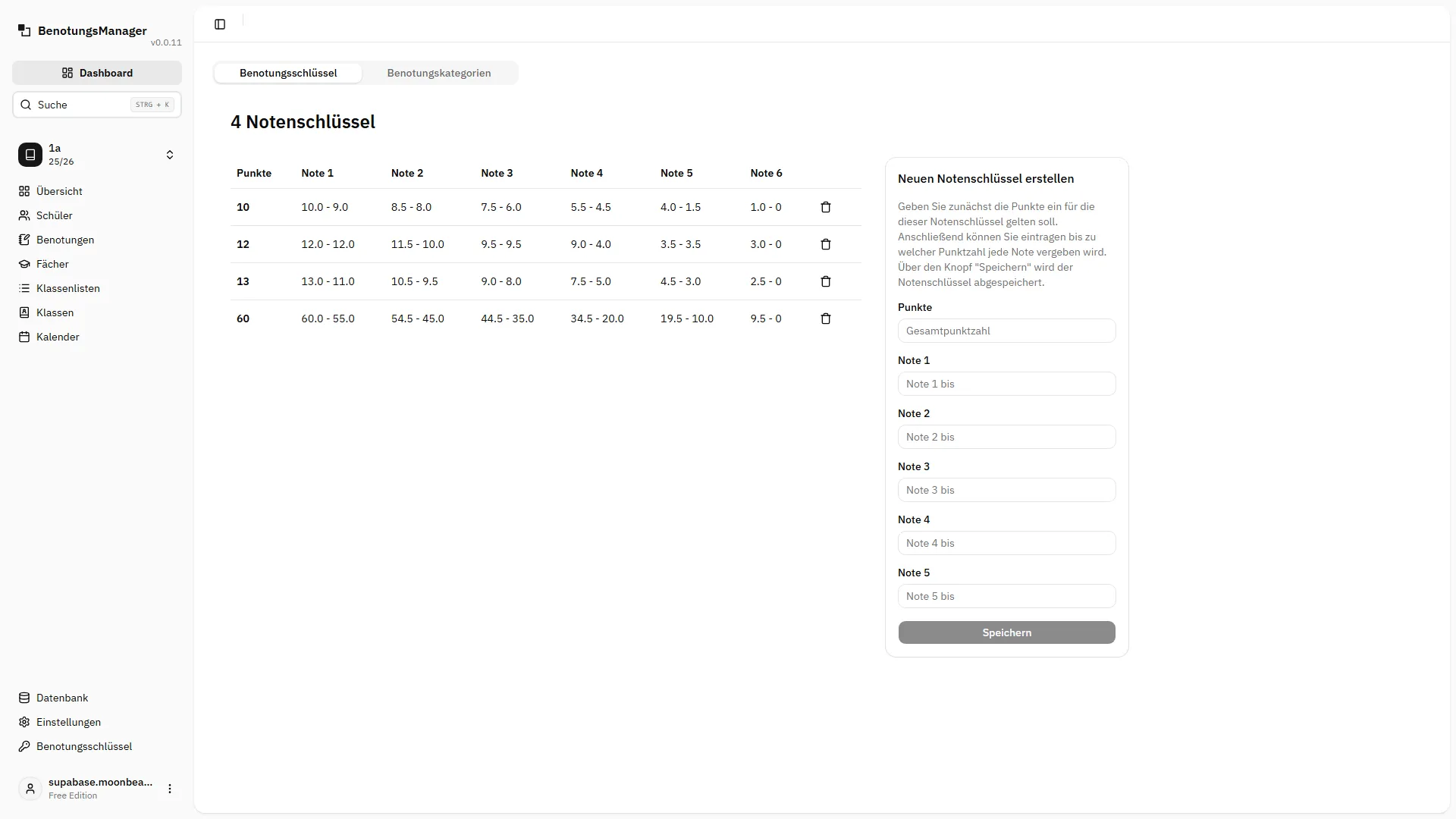Click Neuen Notenschlüssel erstellen heading
Image resolution: width=1456 pixels, height=819 pixels.
point(986,179)
